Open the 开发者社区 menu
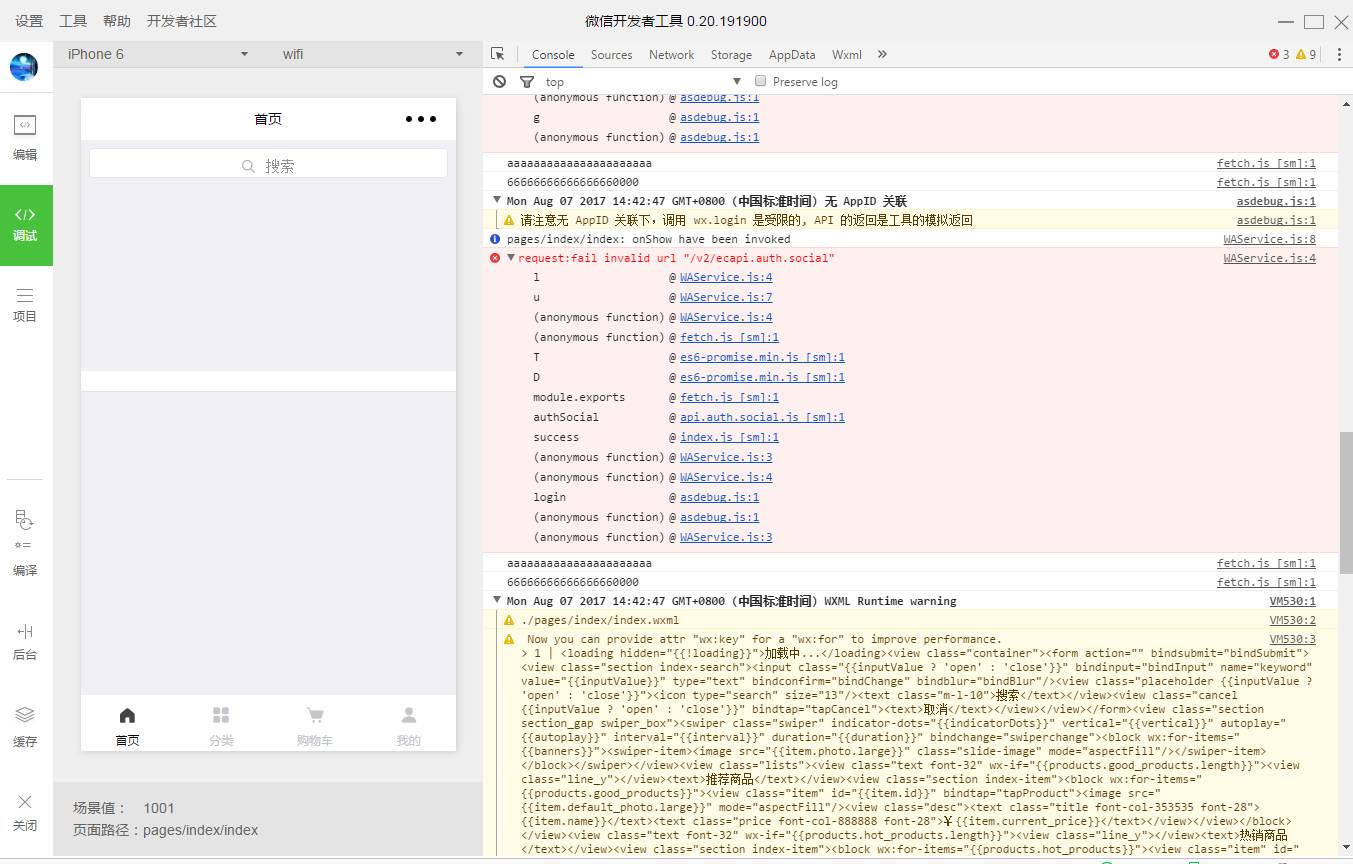The width and height of the screenshot is (1353, 864). 182,21
